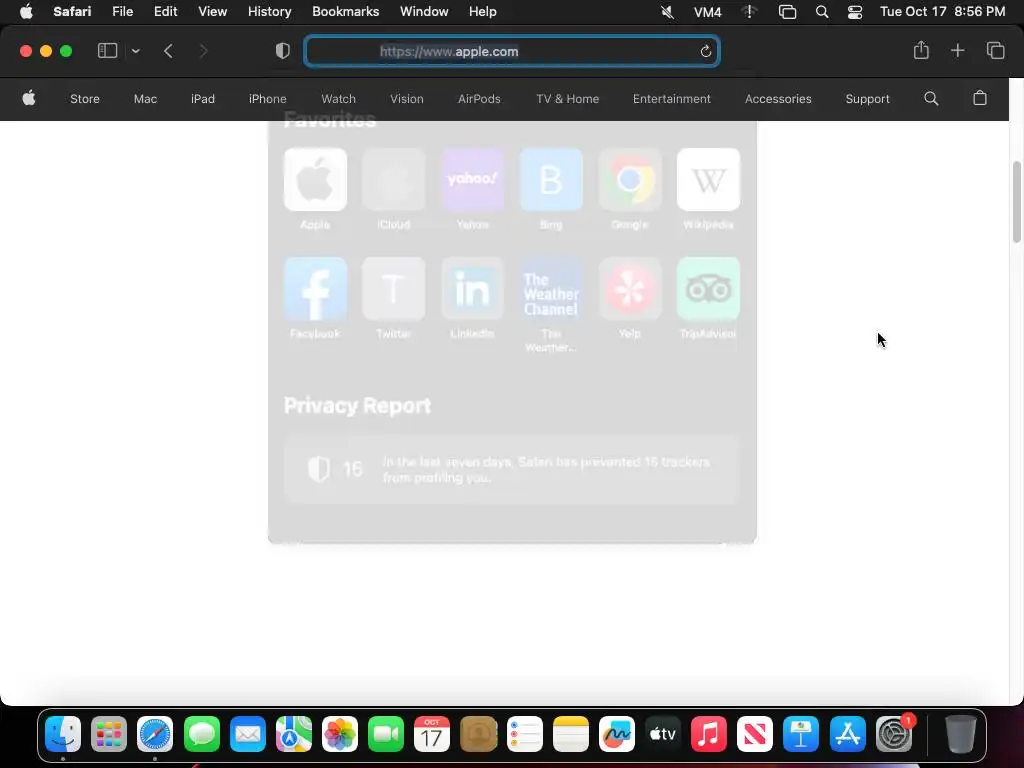The image size is (1024, 768).
Task: Open Mail from the Dock
Action: point(248,734)
